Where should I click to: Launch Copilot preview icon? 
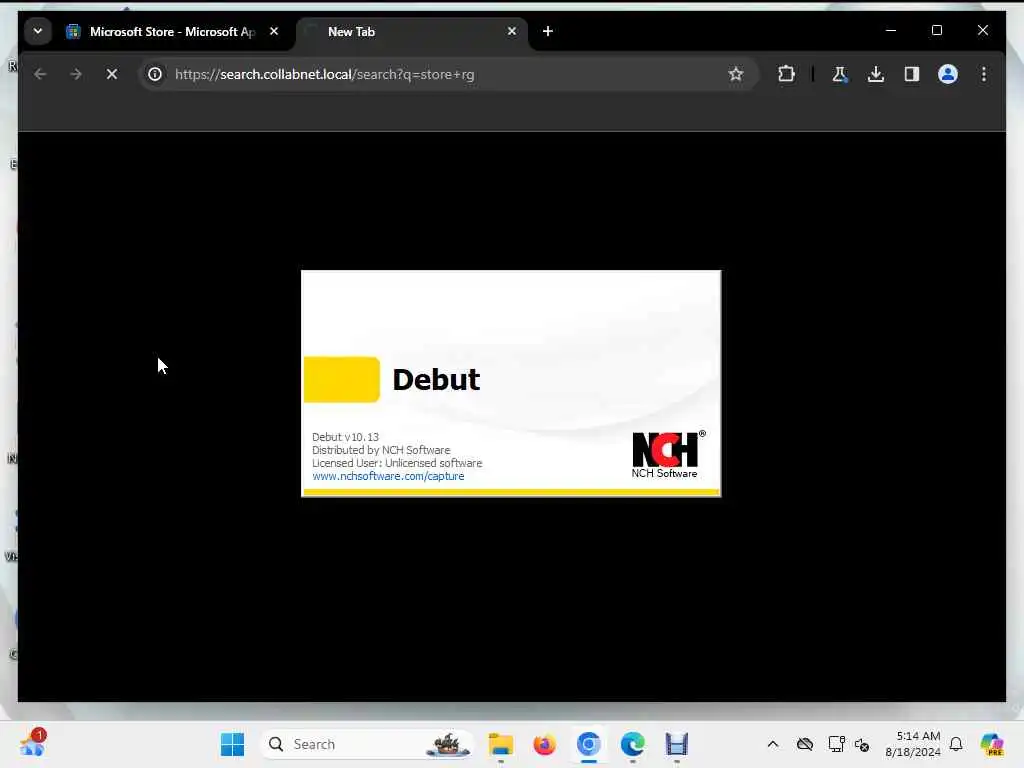pyautogui.click(x=992, y=744)
